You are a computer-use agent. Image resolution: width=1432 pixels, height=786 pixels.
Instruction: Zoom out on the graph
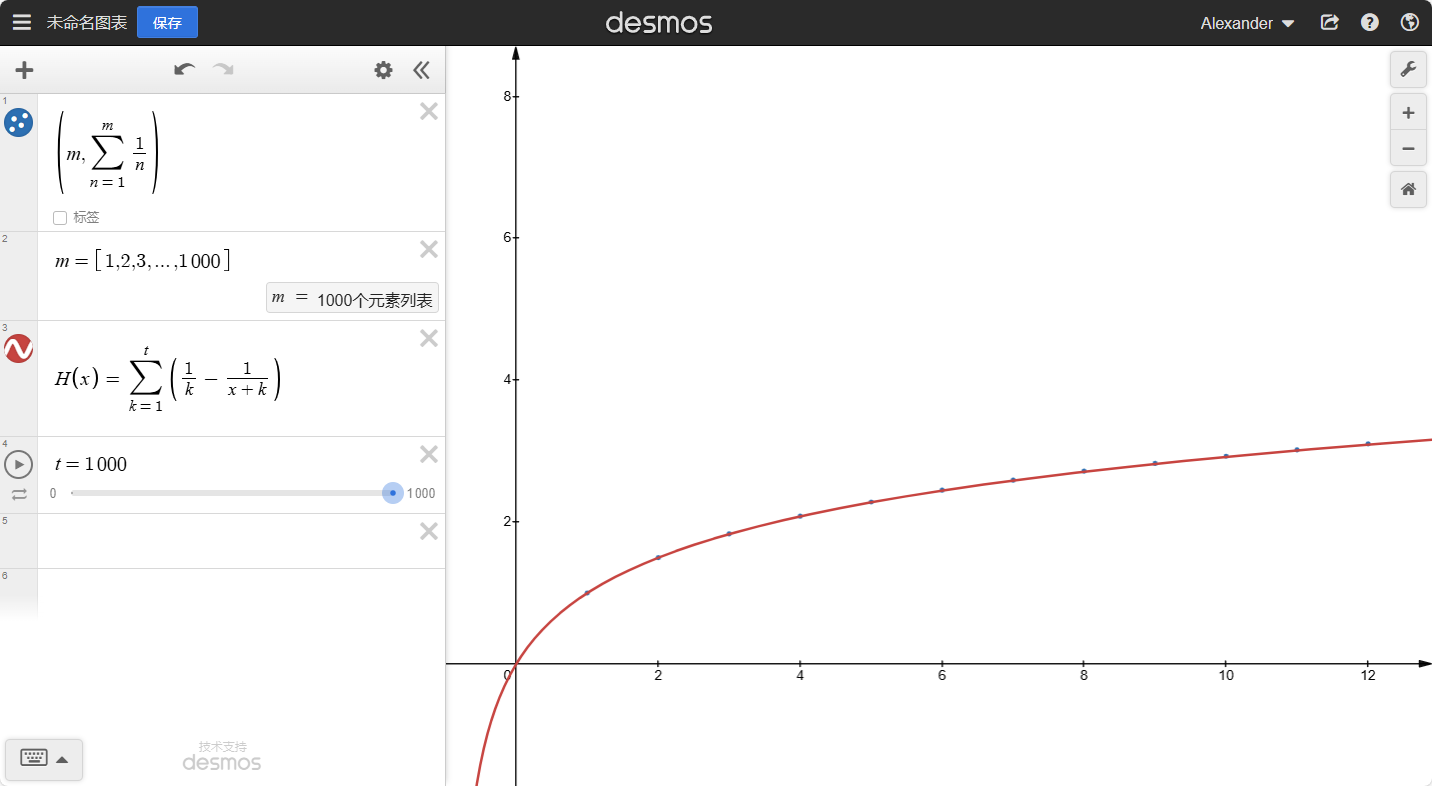[x=1408, y=148]
